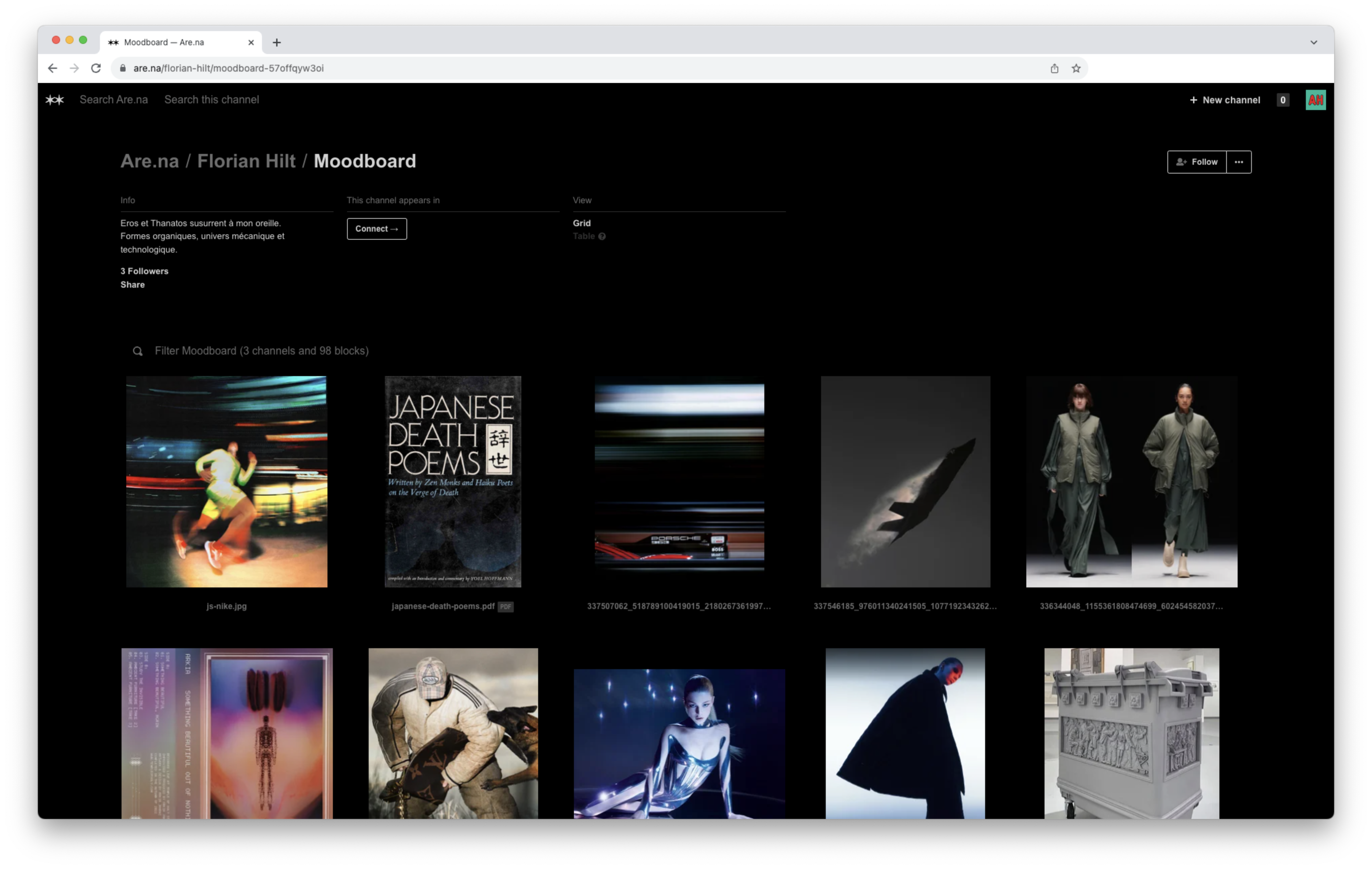
Task: Close the Moodboard tab
Action: pos(251,43)
